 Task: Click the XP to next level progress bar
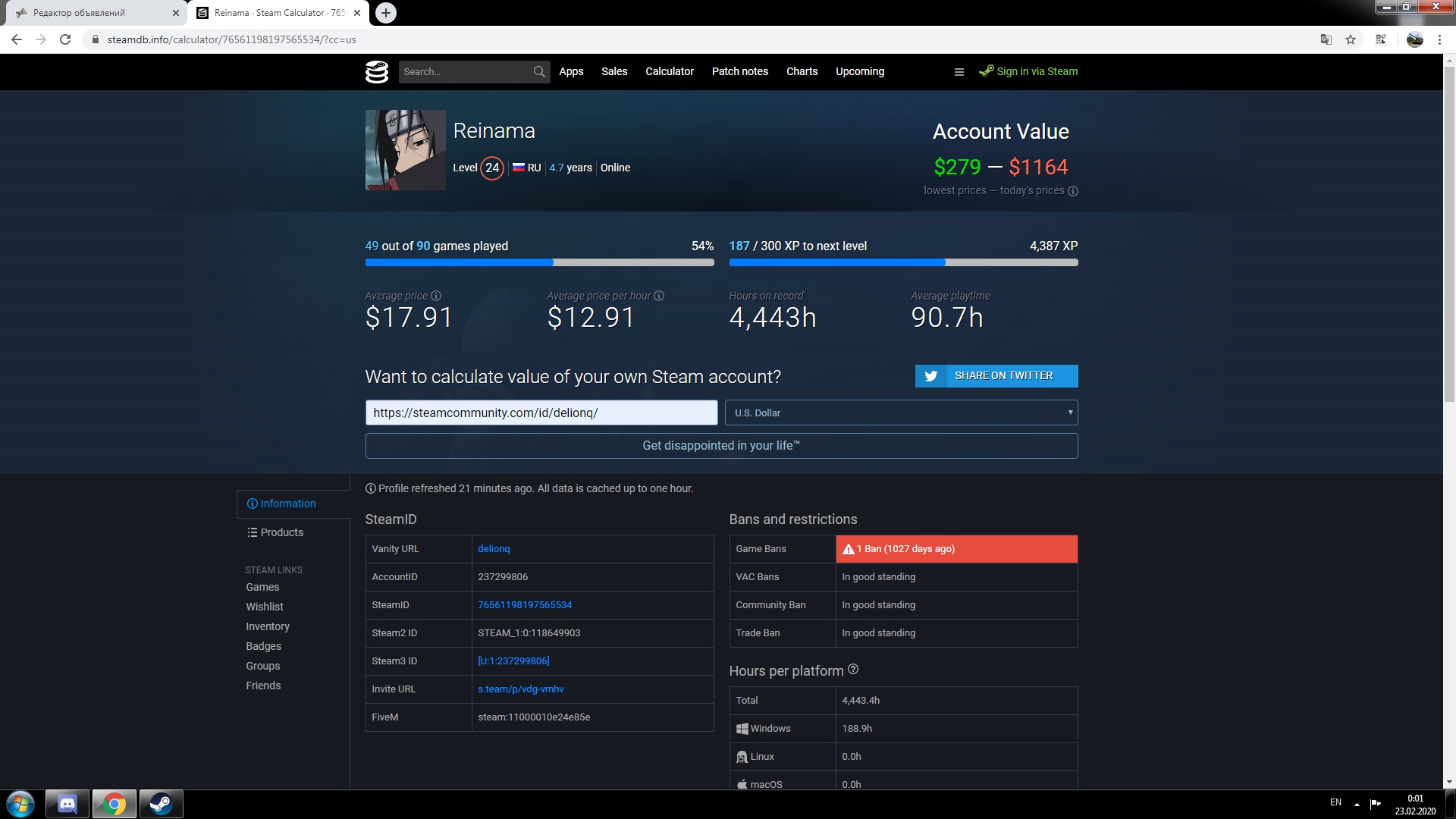tap(903, 262)
